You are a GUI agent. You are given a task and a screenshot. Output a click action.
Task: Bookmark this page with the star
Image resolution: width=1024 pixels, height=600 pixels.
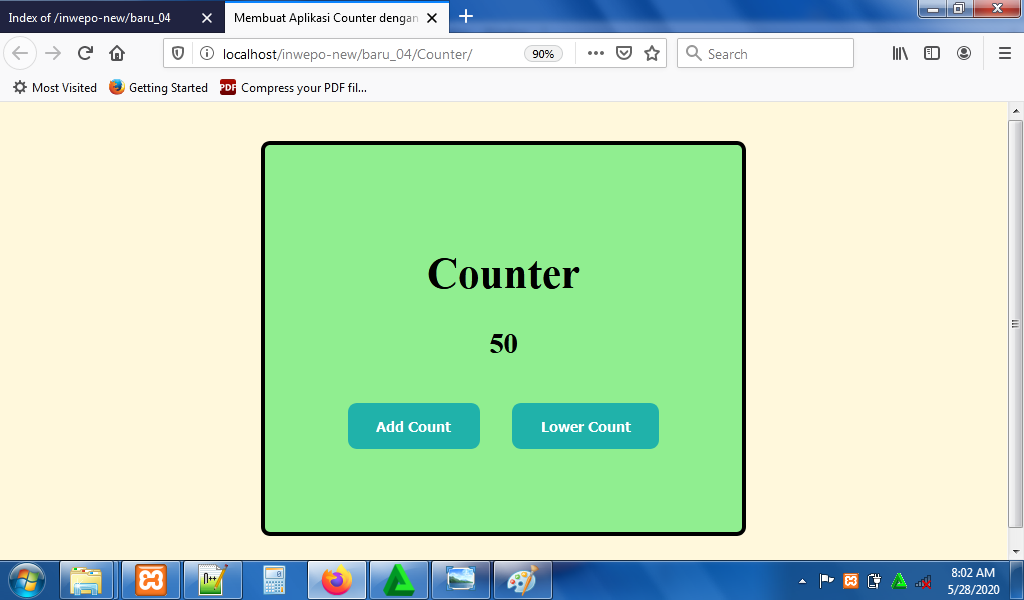(x=652, y=54)
